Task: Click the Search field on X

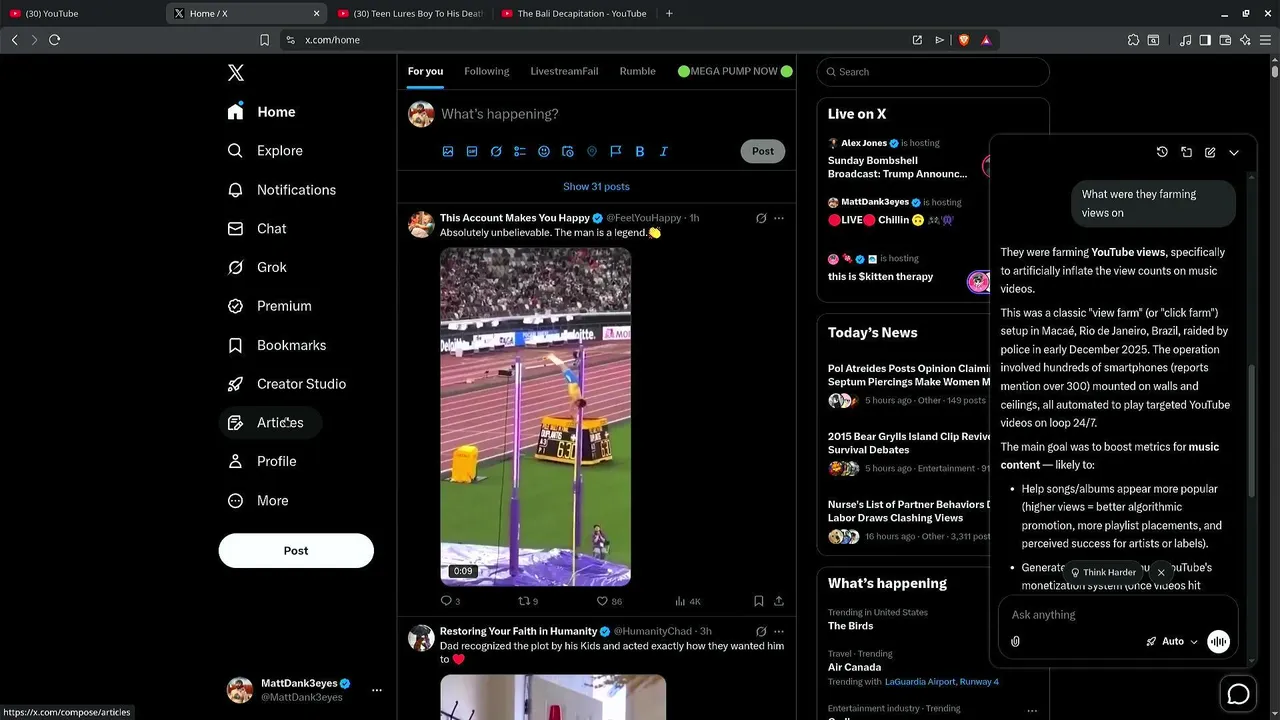Action: coord(933,72)
